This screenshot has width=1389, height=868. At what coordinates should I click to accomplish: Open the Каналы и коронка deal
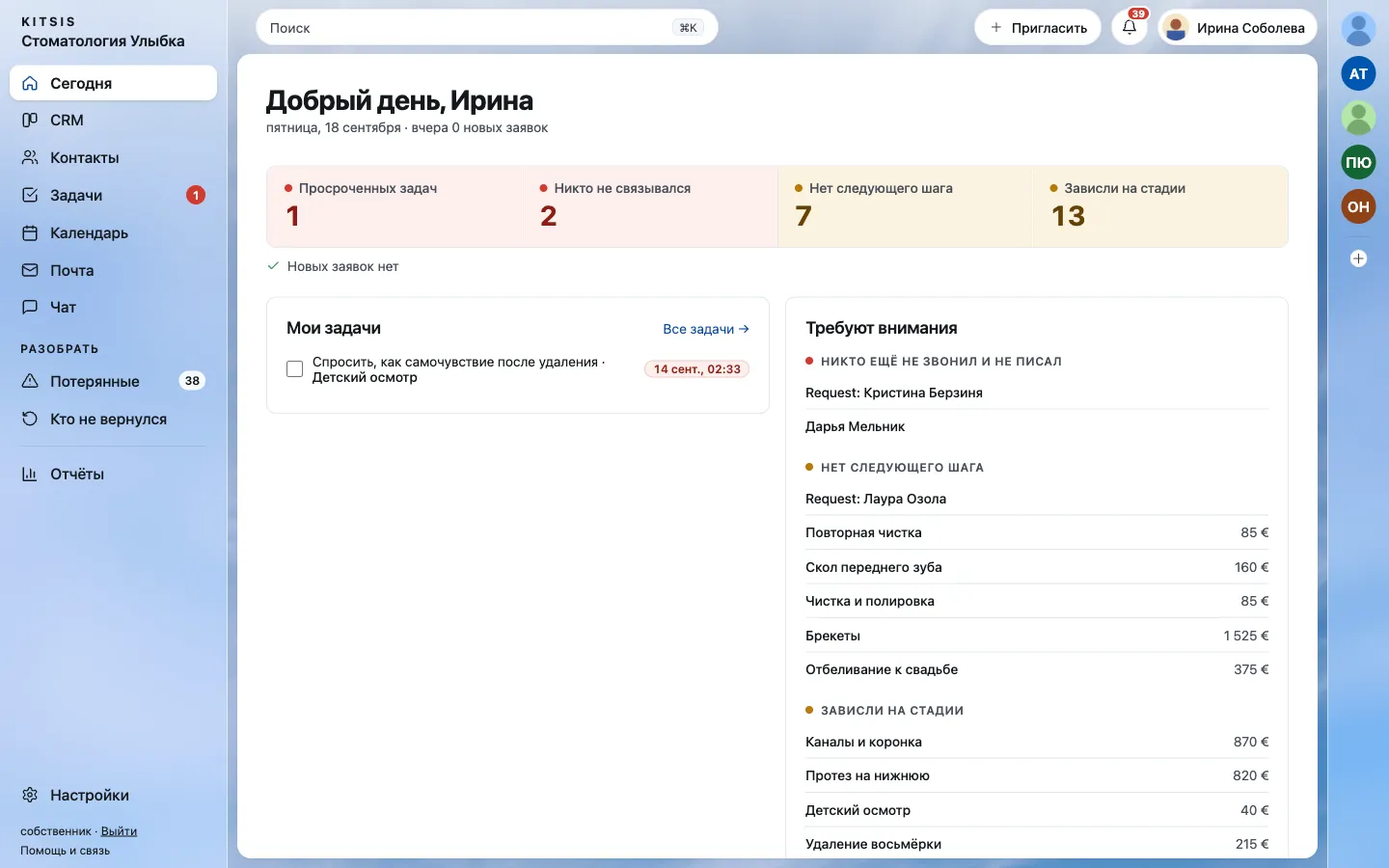1037,742
